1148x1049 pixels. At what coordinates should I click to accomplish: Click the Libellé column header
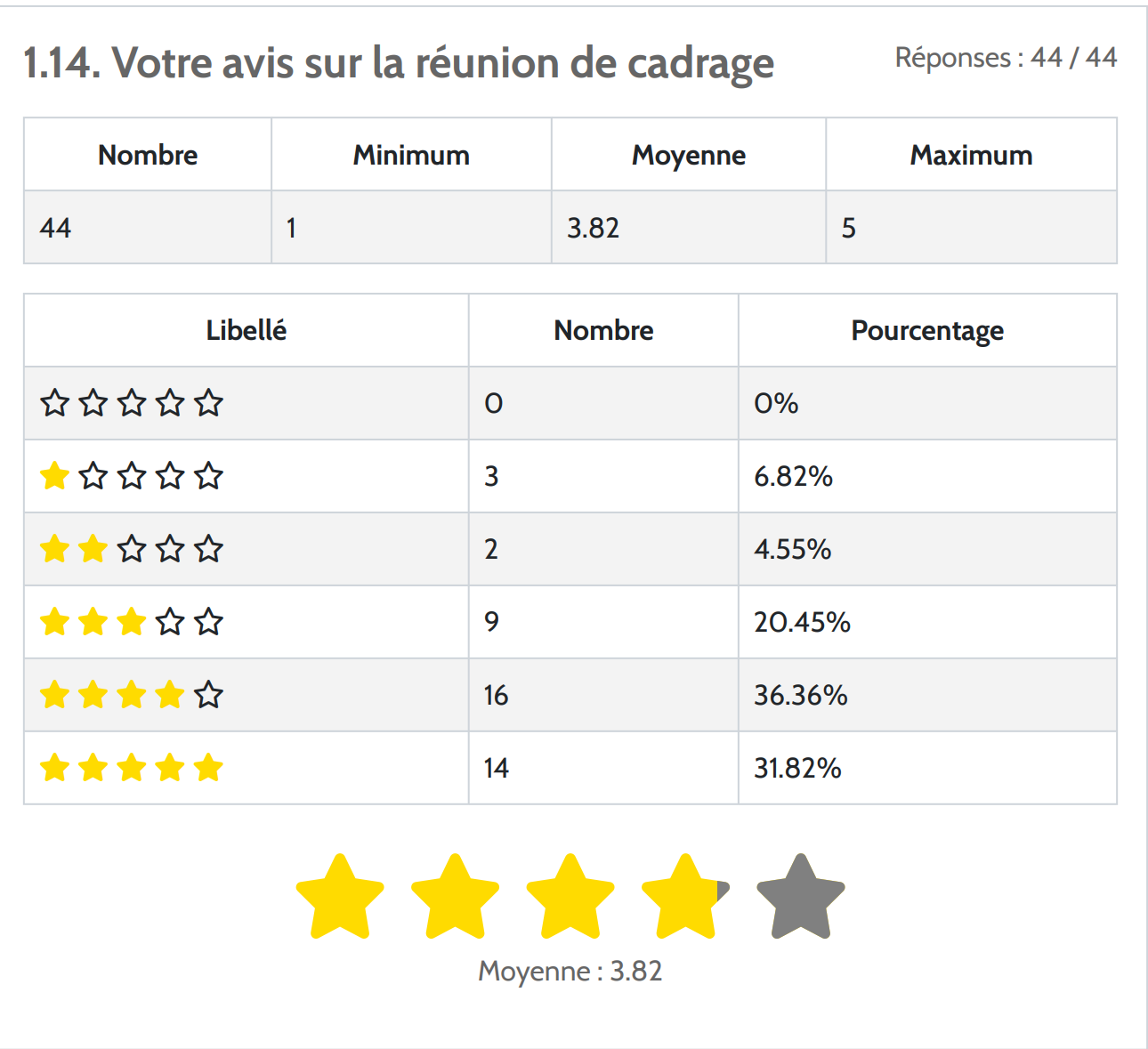(x=247, y=331)
